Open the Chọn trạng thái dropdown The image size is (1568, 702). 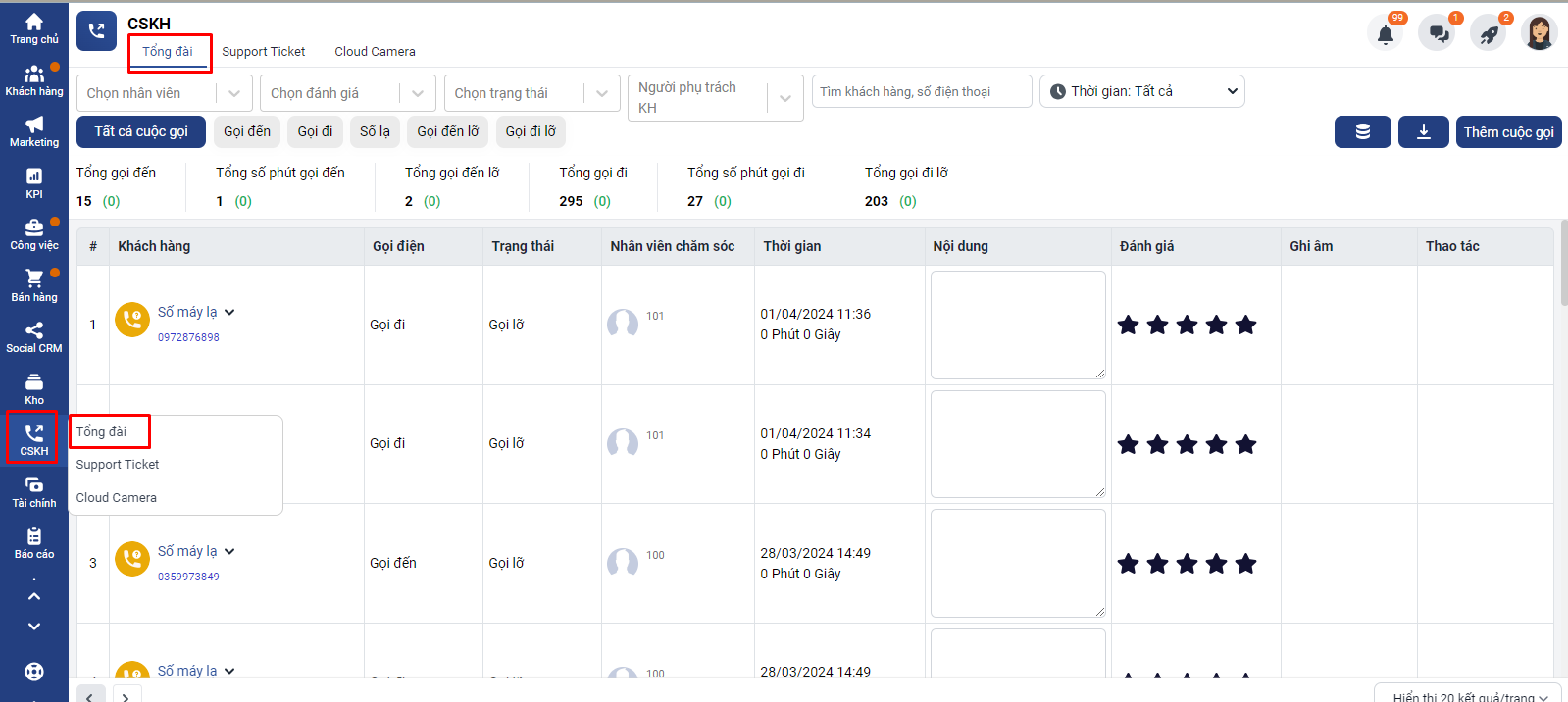pos(531,93)
